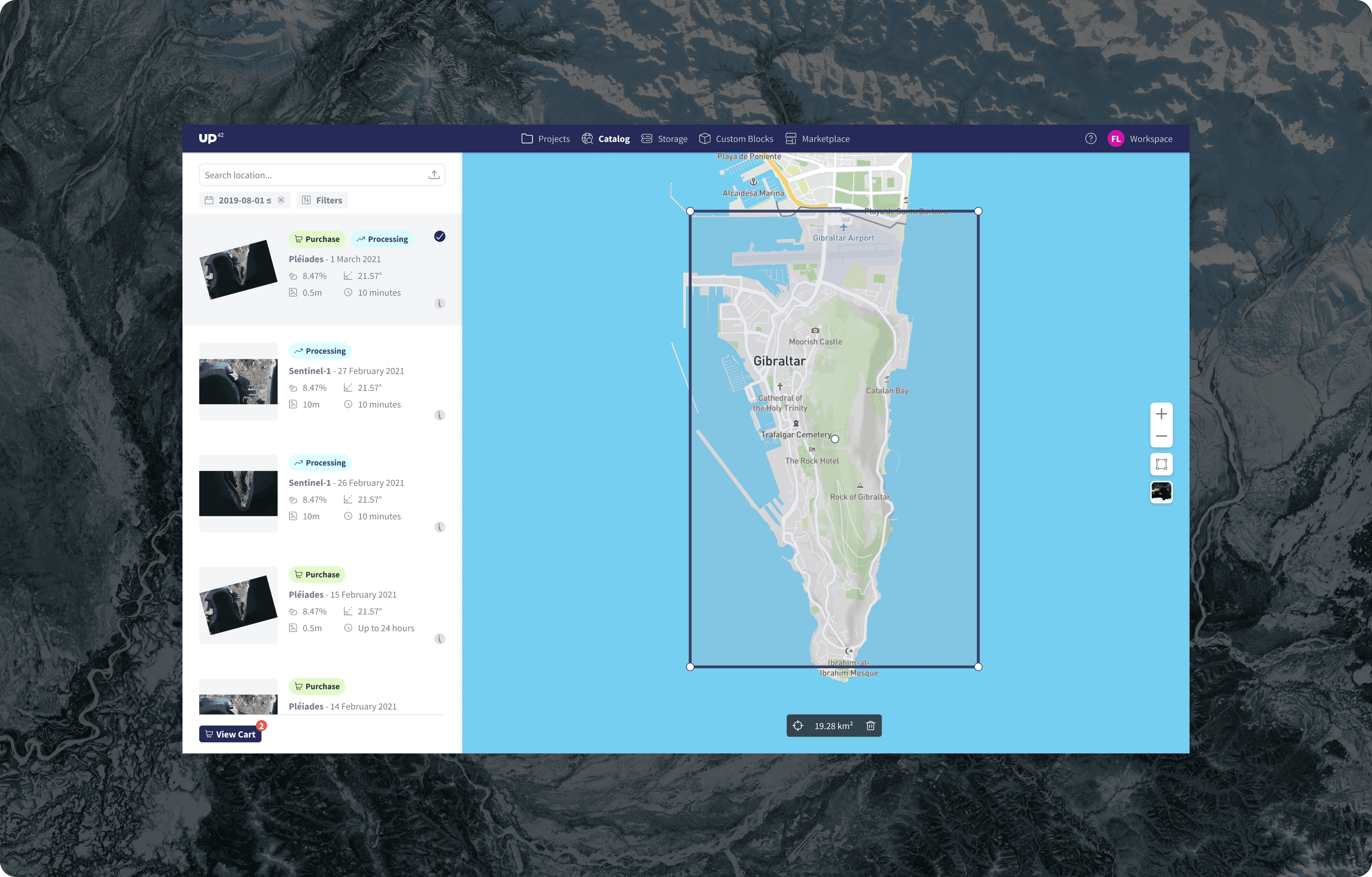Image resolution: width=1372 pixels, height=877 pixels.
Task: Click View Cart with 2 items
Action: click(x=230, y=734)
